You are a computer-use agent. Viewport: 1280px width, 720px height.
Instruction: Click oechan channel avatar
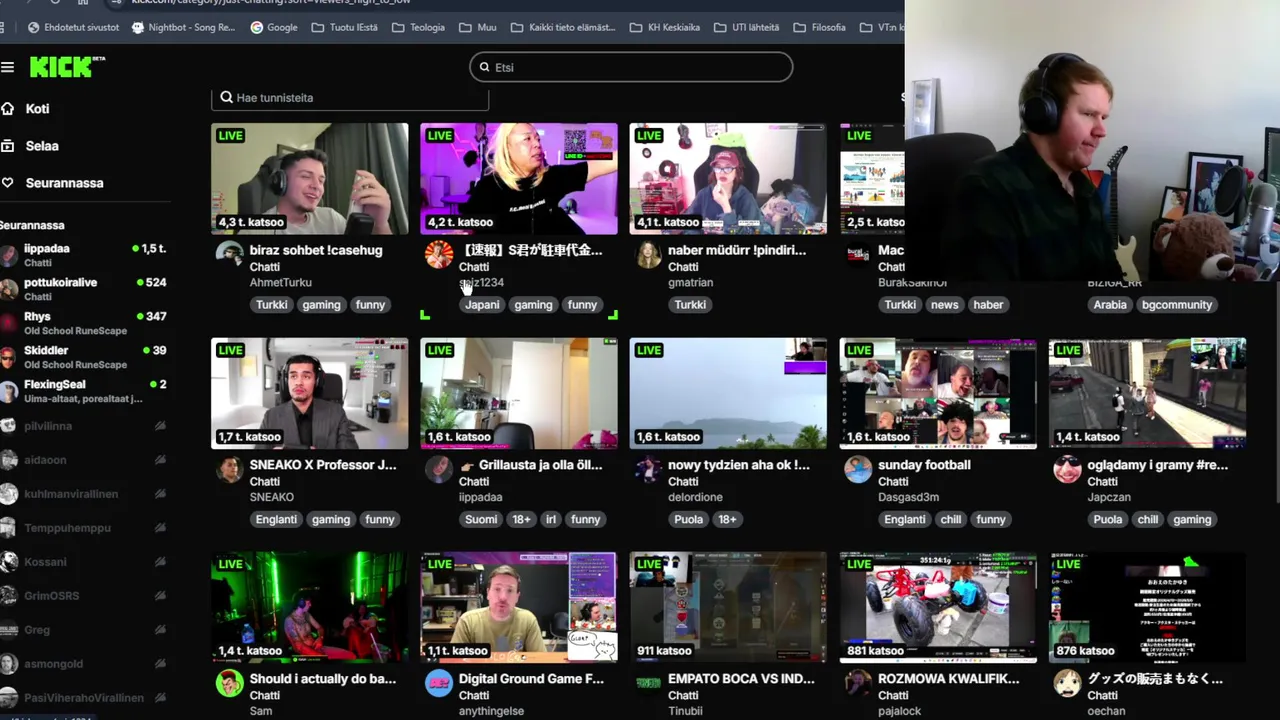1067,683
